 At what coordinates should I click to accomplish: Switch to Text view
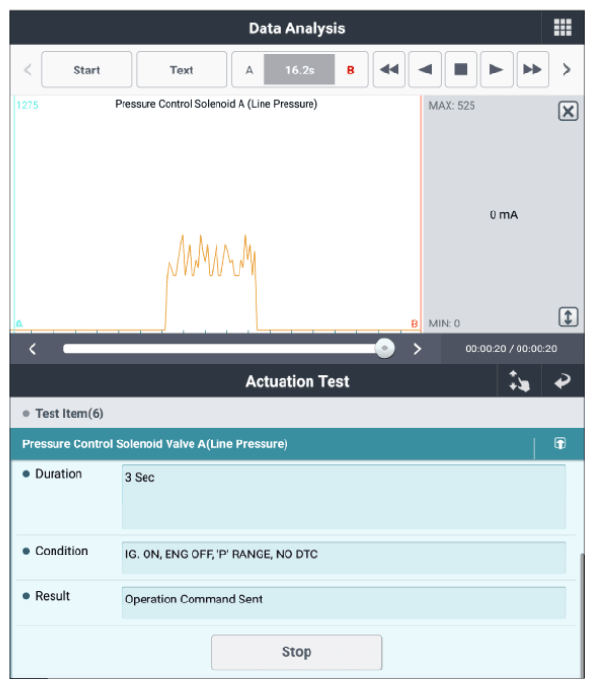(x=181, y=69)
